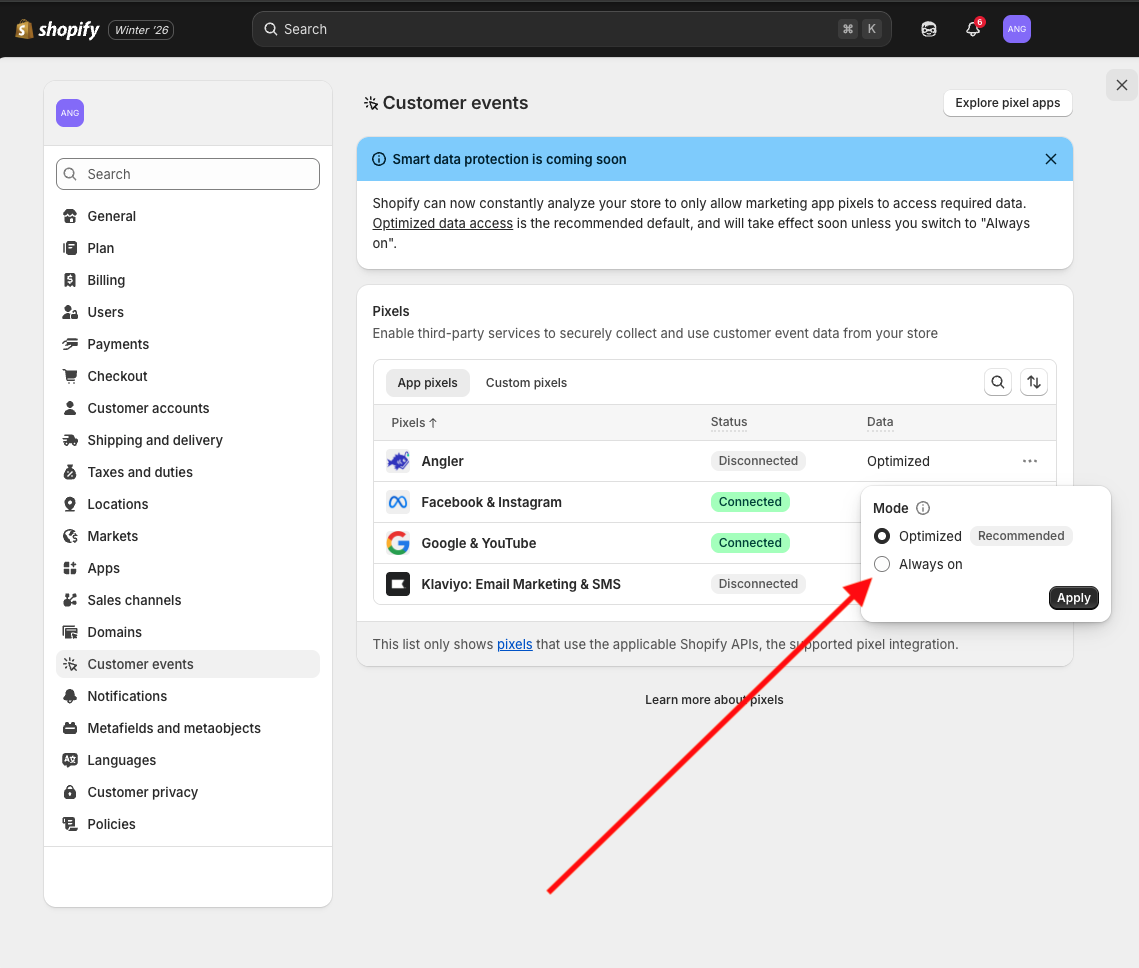Screen dimensions: 1139x968
Task: Click the Mode info icon
Action: pos(923,508)
